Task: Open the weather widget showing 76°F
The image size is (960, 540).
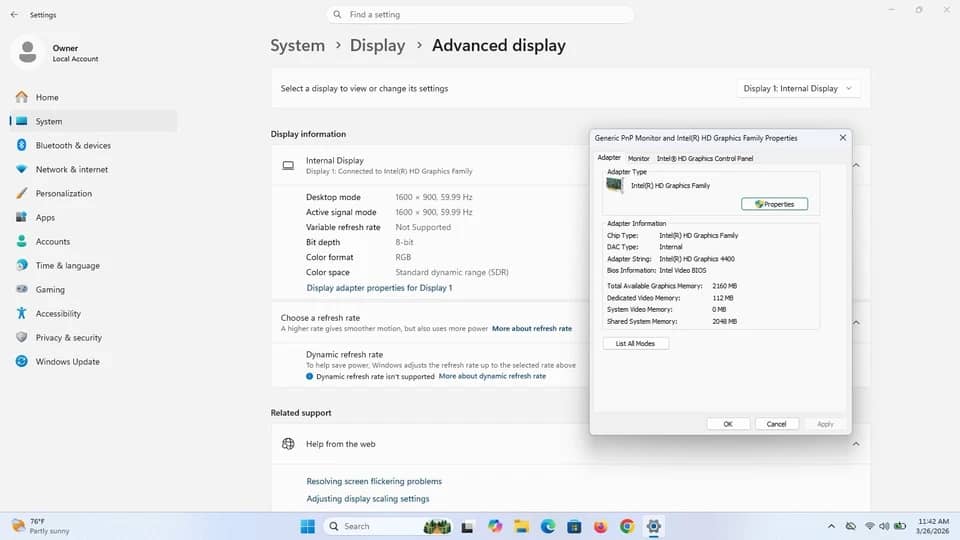Action: pyautogui.click(x=41, y=526)
